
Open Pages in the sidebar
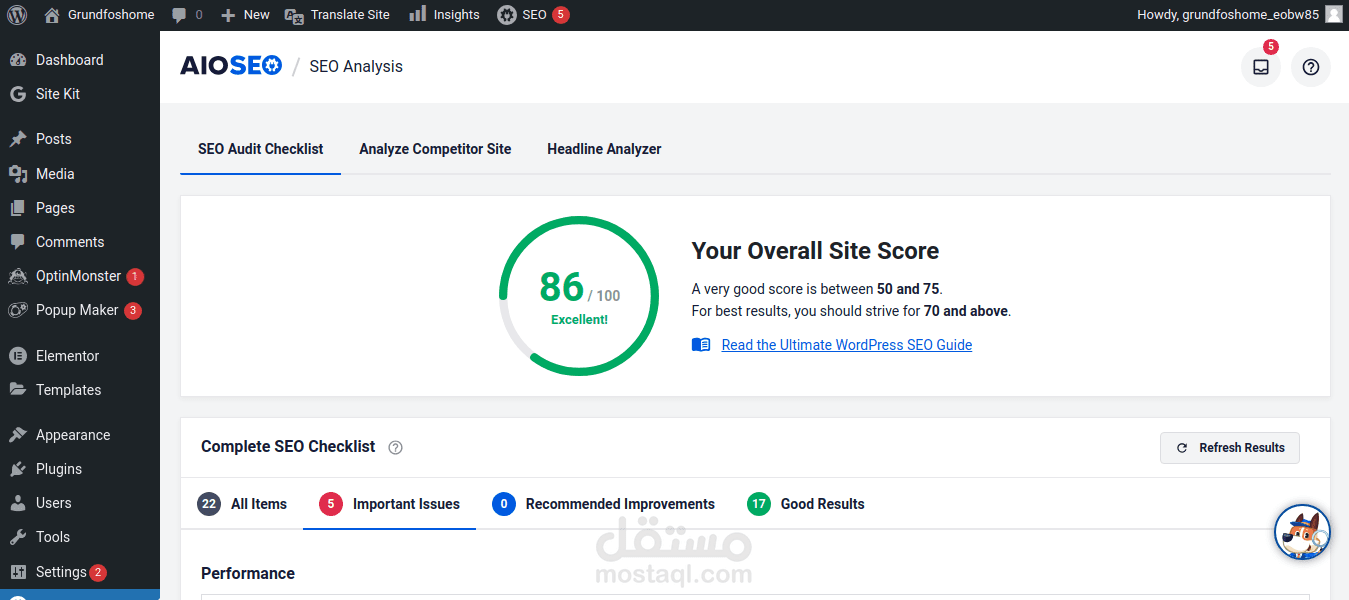pos(80,208)
